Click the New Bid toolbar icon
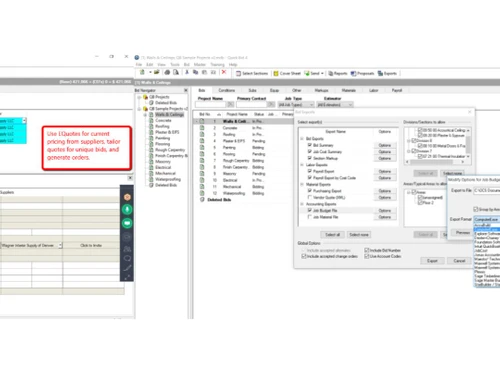This screenshot has width=500, height=375. tap(142, 72)
